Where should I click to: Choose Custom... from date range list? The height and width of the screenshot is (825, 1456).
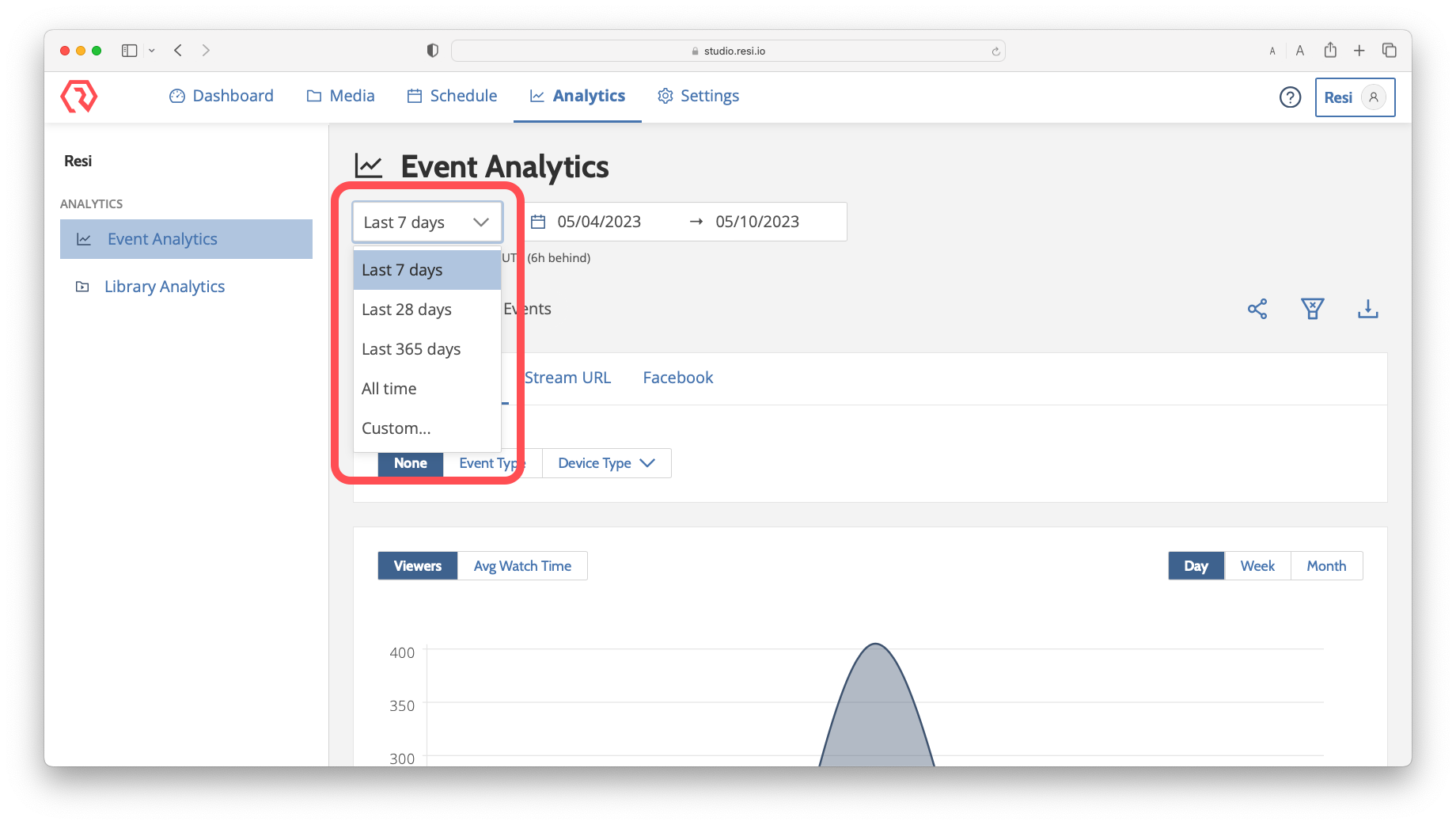(x=396, y=428)
